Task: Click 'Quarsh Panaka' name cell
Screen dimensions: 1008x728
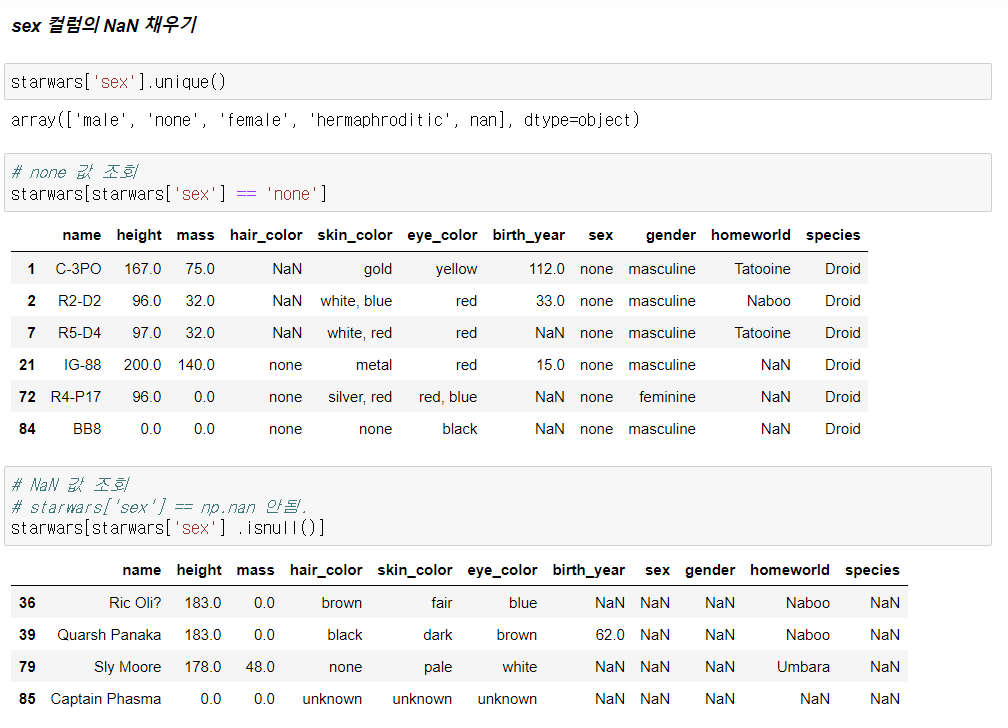Action: tap(109, 635)
